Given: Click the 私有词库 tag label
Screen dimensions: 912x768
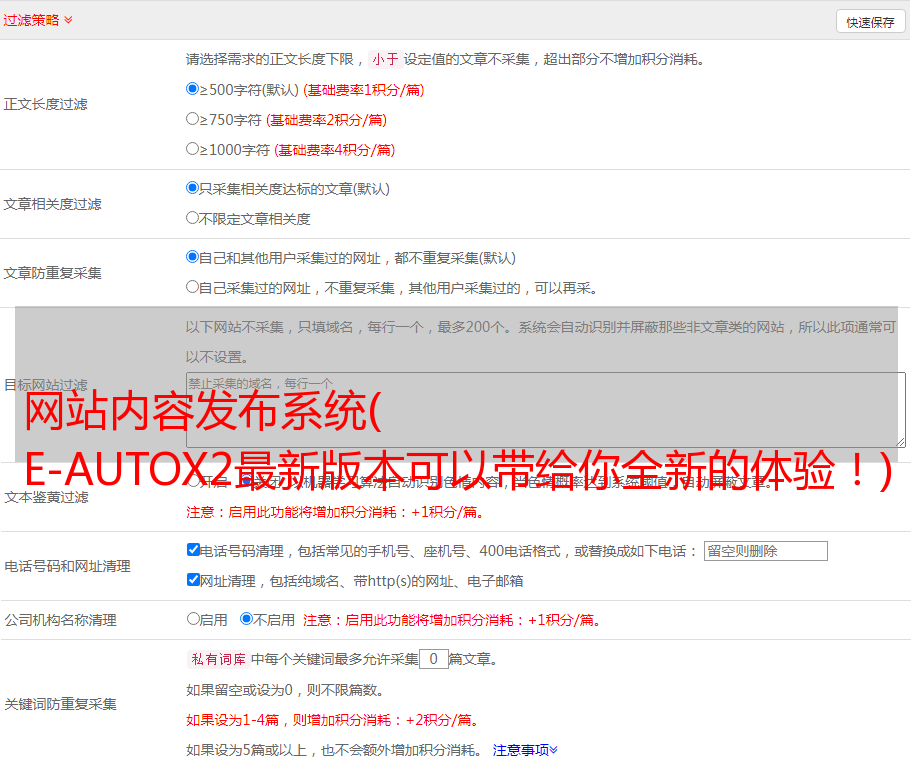Looking at the screenshot, I should [218, 659].
